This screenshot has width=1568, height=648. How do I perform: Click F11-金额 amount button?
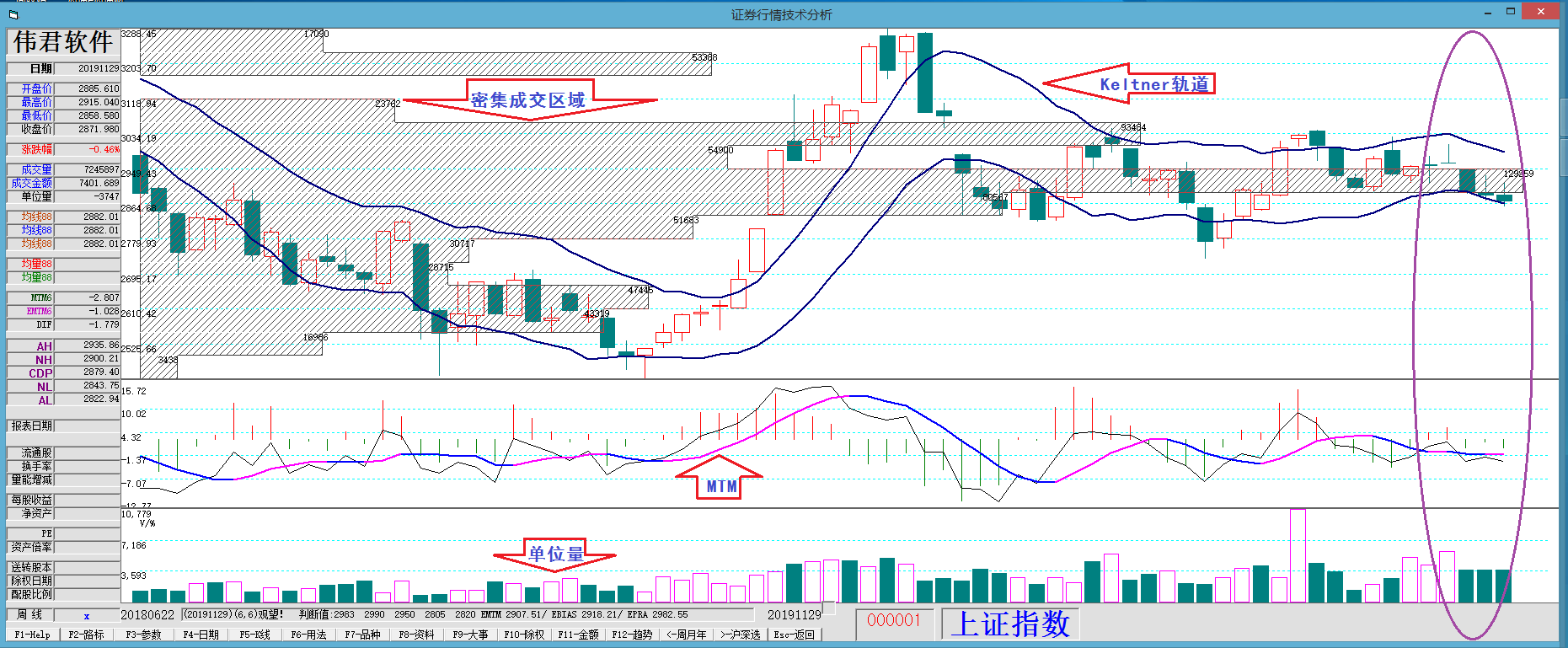pyautogui.click(x=578, y=635)
